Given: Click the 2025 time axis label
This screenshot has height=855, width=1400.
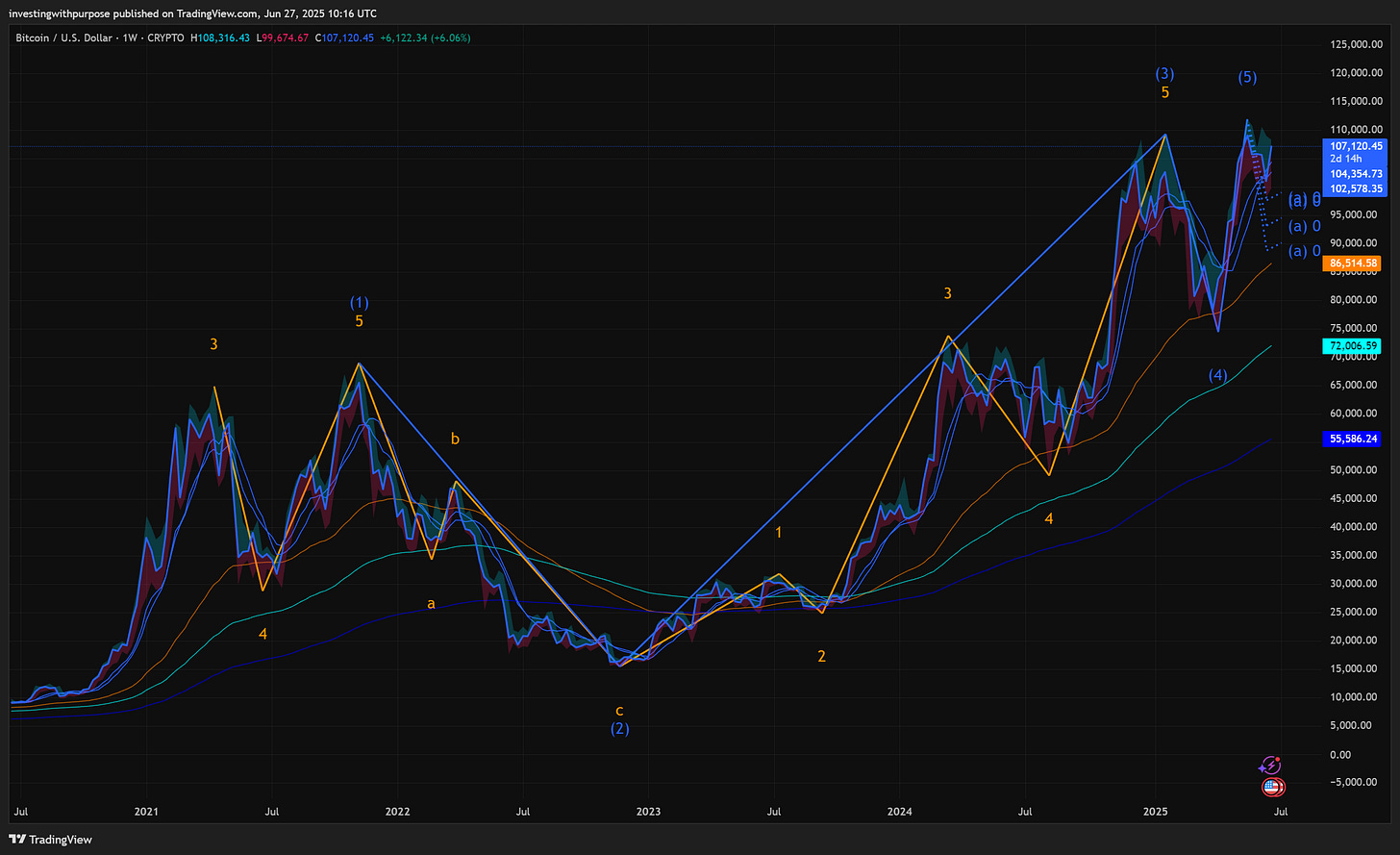Looking at the screenshot, I should [1155, 812].
